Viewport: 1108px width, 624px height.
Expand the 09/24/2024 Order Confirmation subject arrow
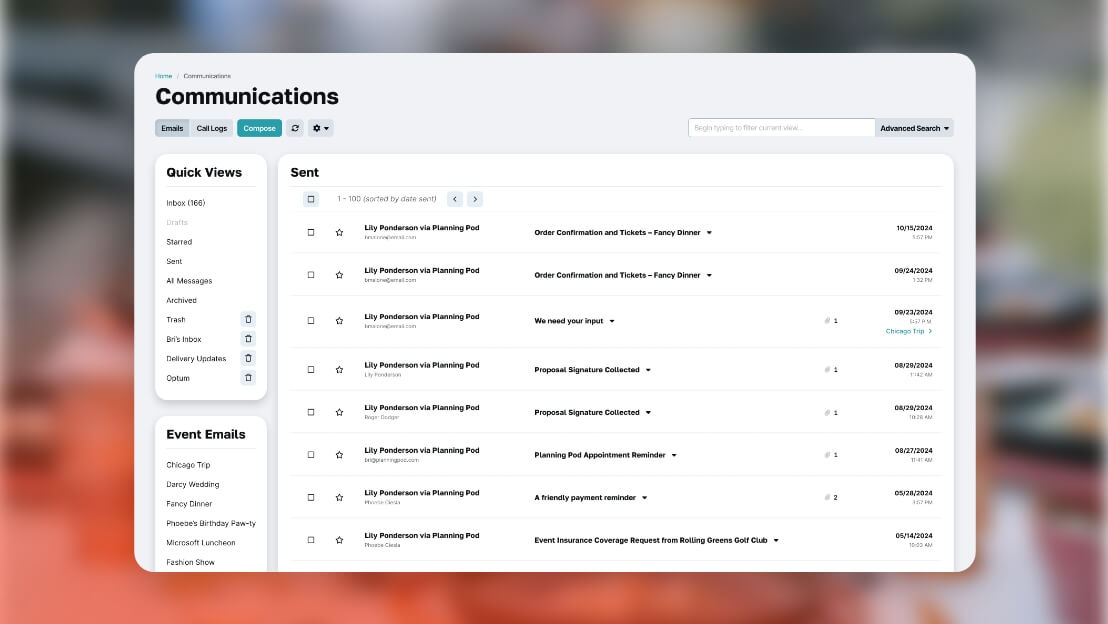tap(709, 276)
